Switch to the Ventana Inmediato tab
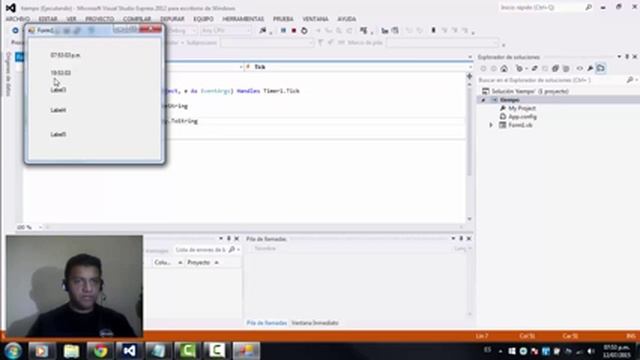This screenshot has width=640, height=360. point(315,323)
